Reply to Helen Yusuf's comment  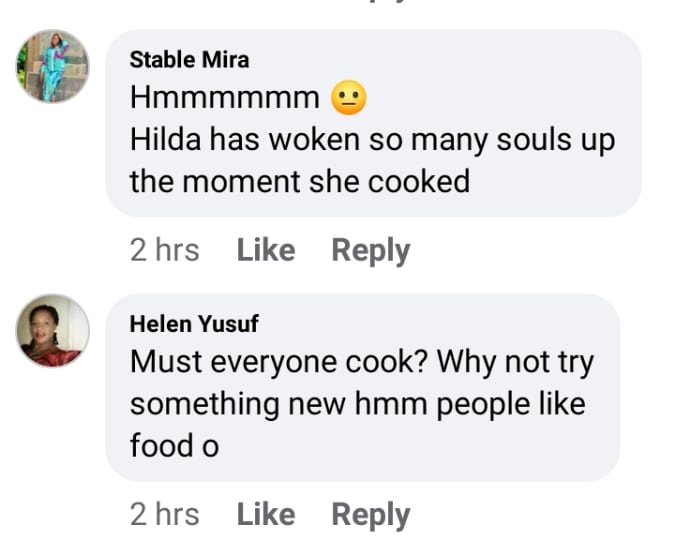click(x=370, y=514)
